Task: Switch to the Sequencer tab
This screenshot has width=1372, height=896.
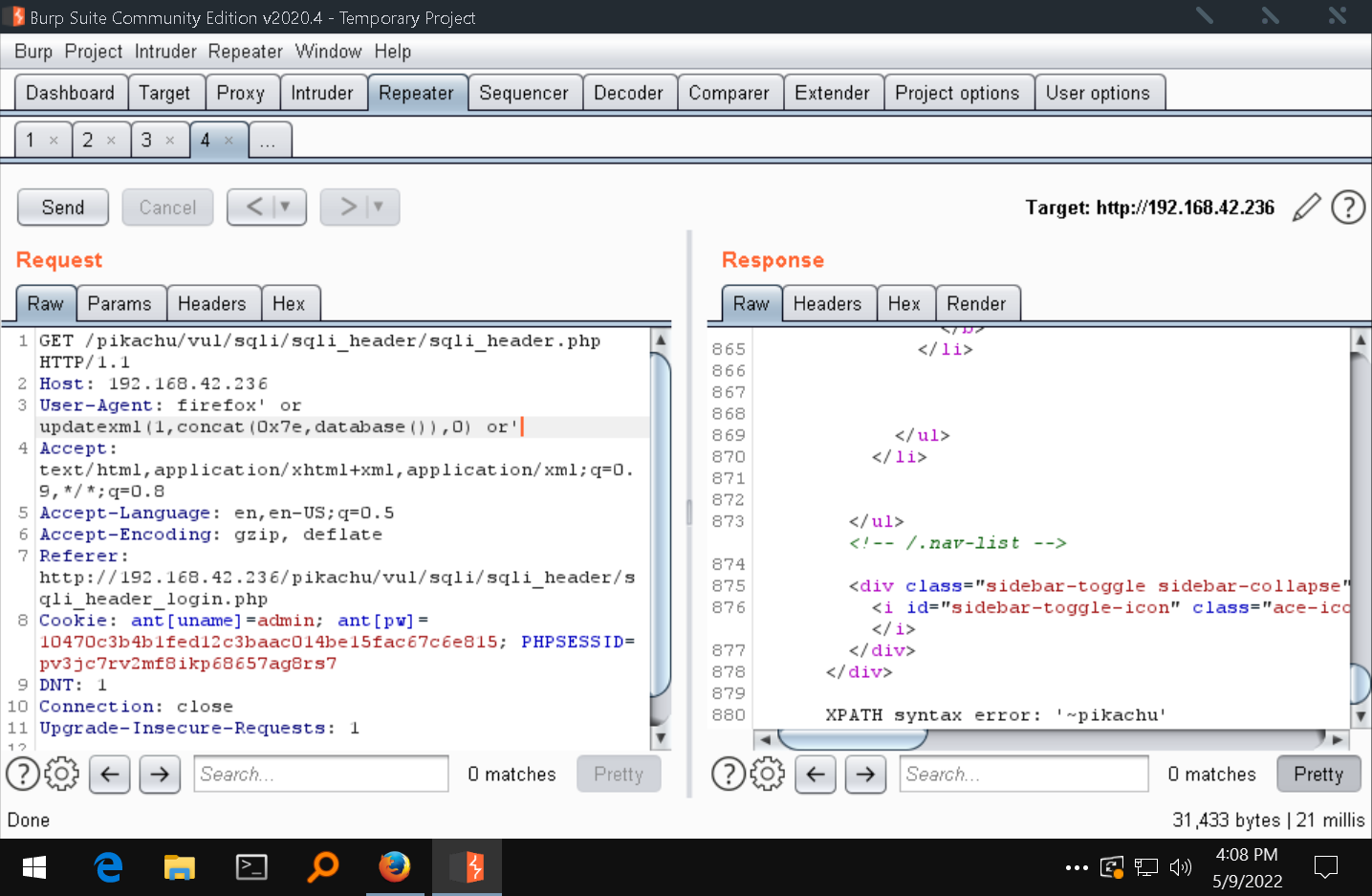Action: point(524,93)
